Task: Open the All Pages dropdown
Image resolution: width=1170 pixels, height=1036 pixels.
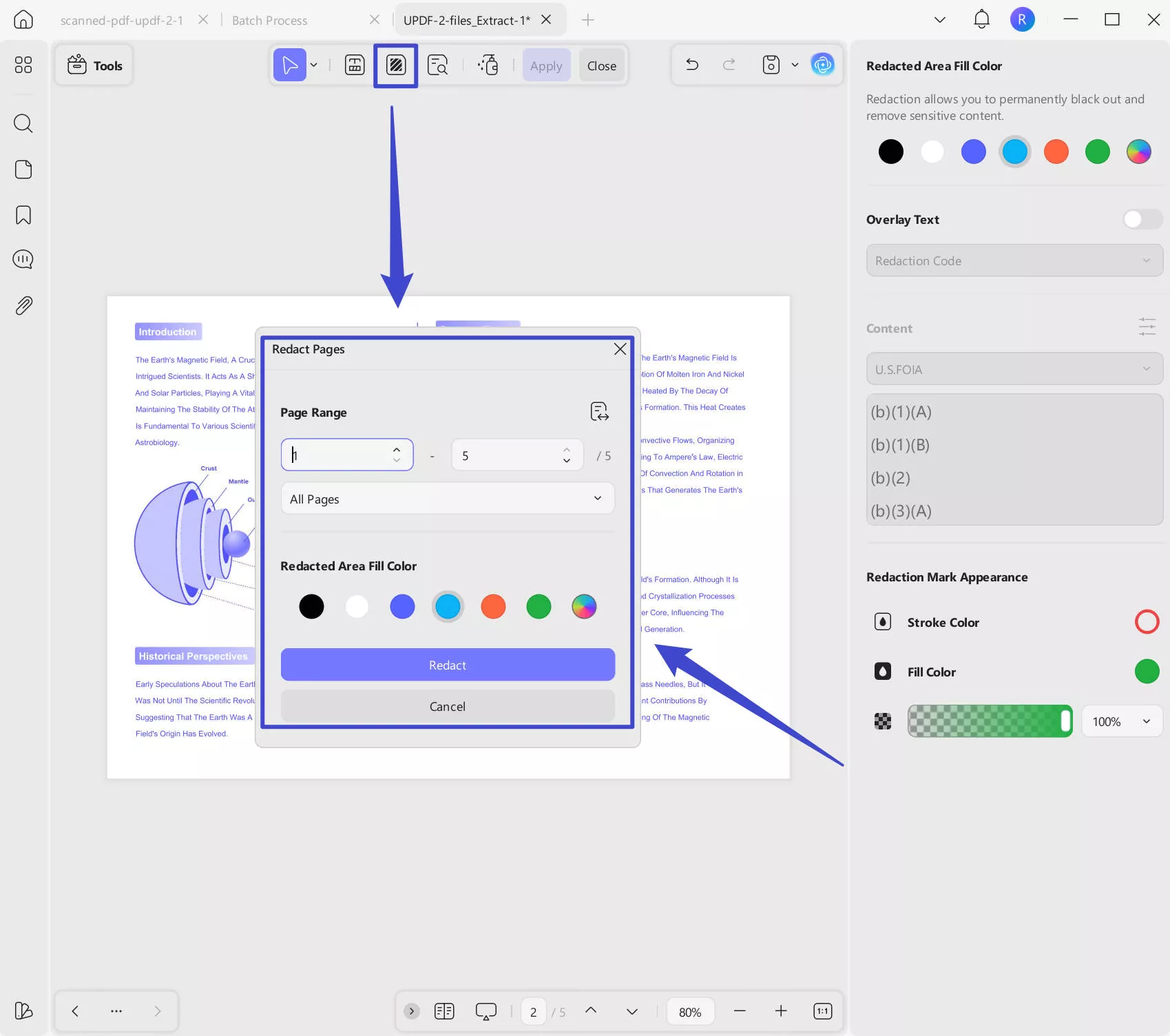Action: pos(448,499)
